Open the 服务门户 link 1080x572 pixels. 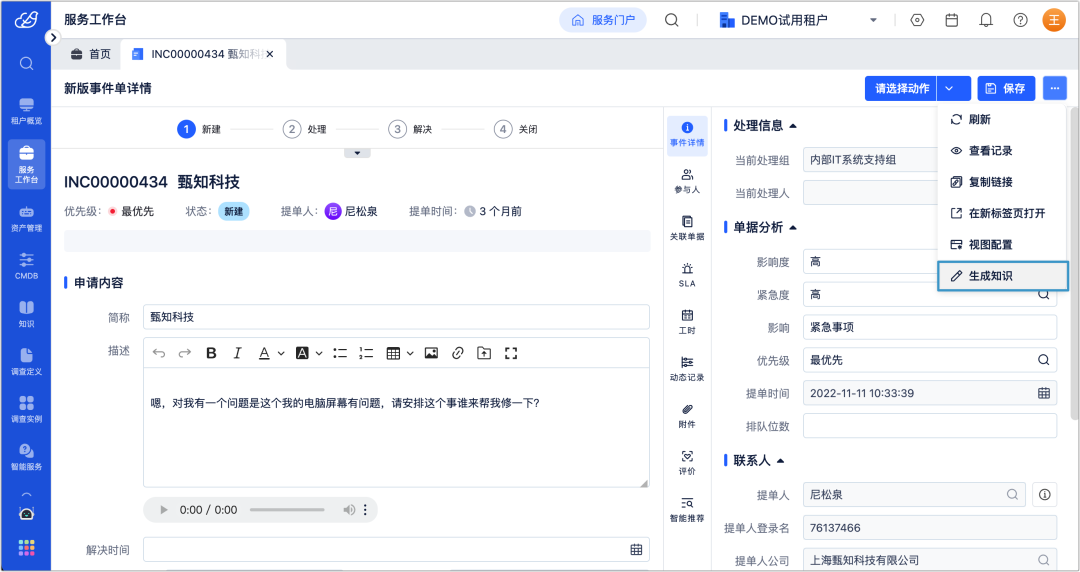[x=603, y=20]
